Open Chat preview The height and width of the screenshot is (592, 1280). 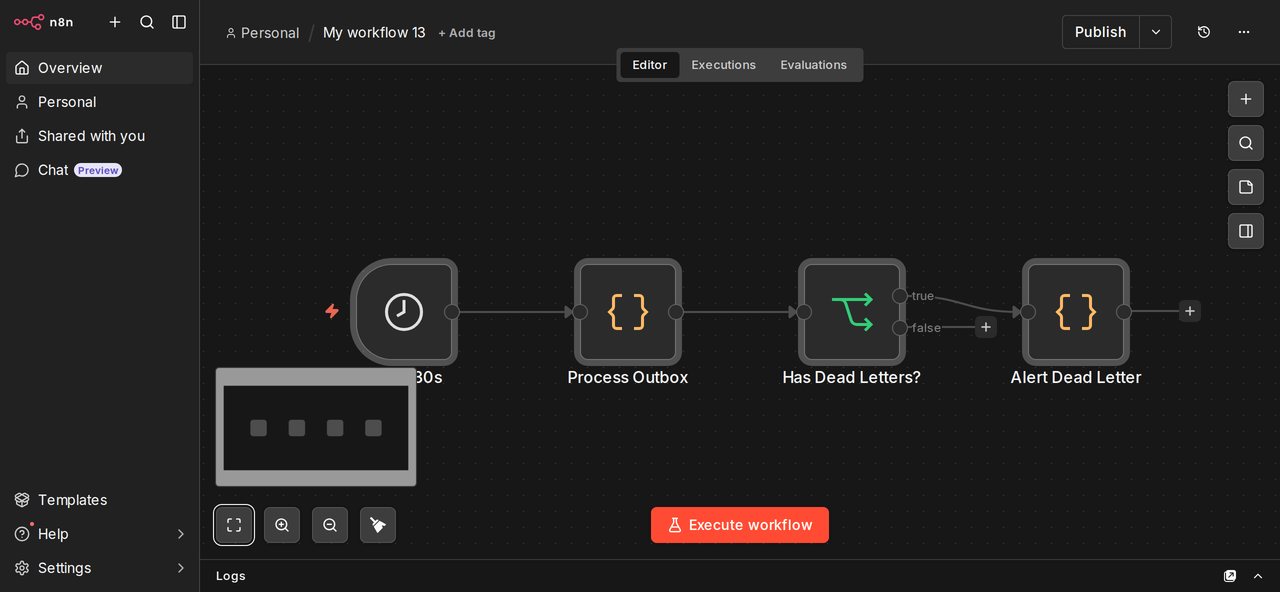coord(99,170)
